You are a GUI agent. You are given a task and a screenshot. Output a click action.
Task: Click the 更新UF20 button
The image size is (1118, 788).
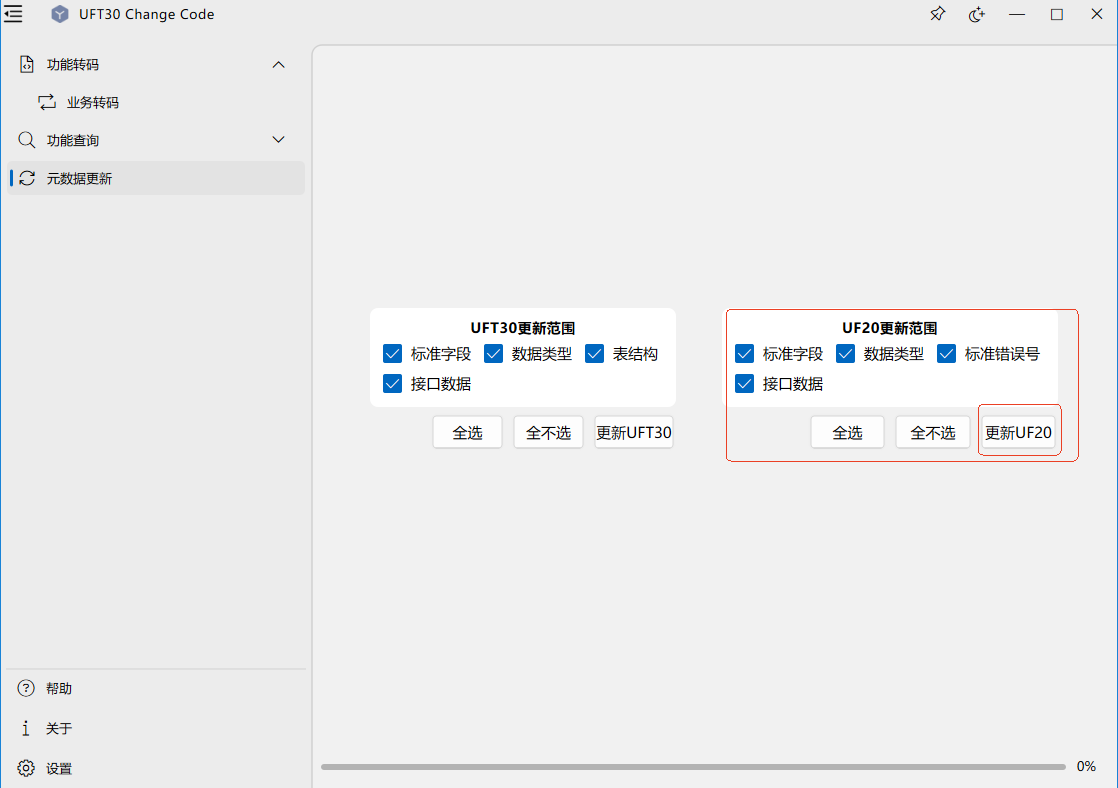coord(1018,432)
